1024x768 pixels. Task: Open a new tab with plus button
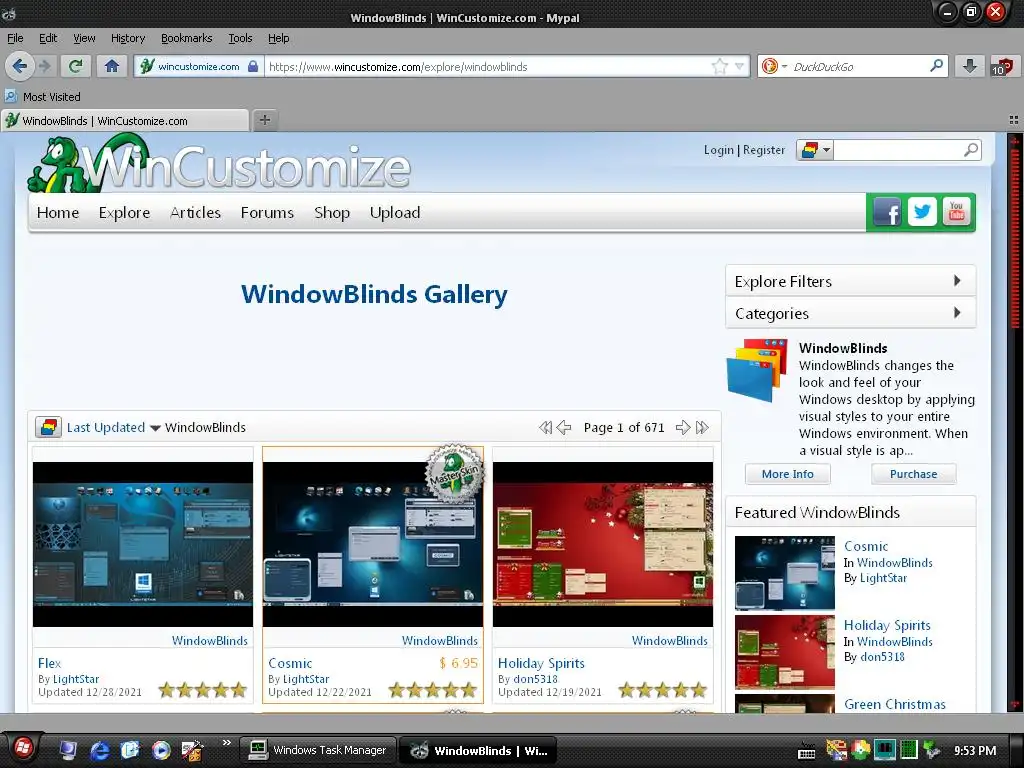click(264, 120)
